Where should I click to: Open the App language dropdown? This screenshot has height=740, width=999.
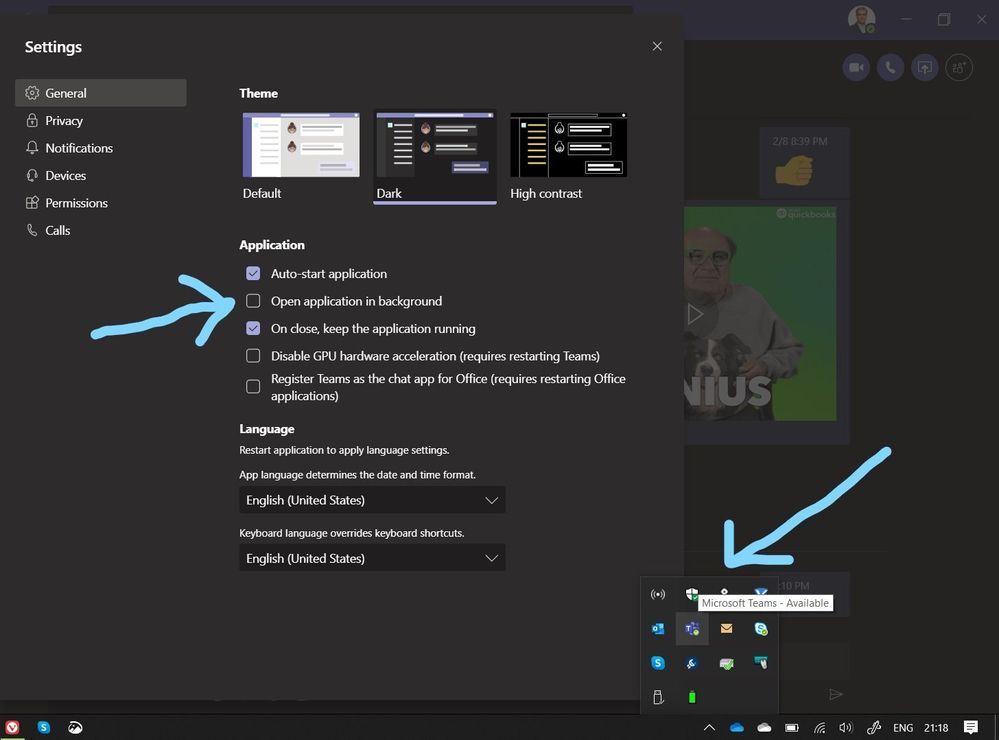[x=372, y=500]
